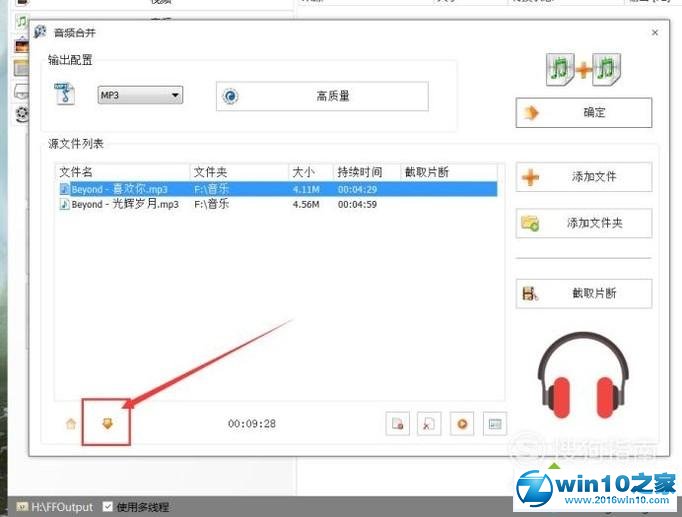Click the 截取片断 clip segment button
The image size is (682, 517).
tap(583, 293)
